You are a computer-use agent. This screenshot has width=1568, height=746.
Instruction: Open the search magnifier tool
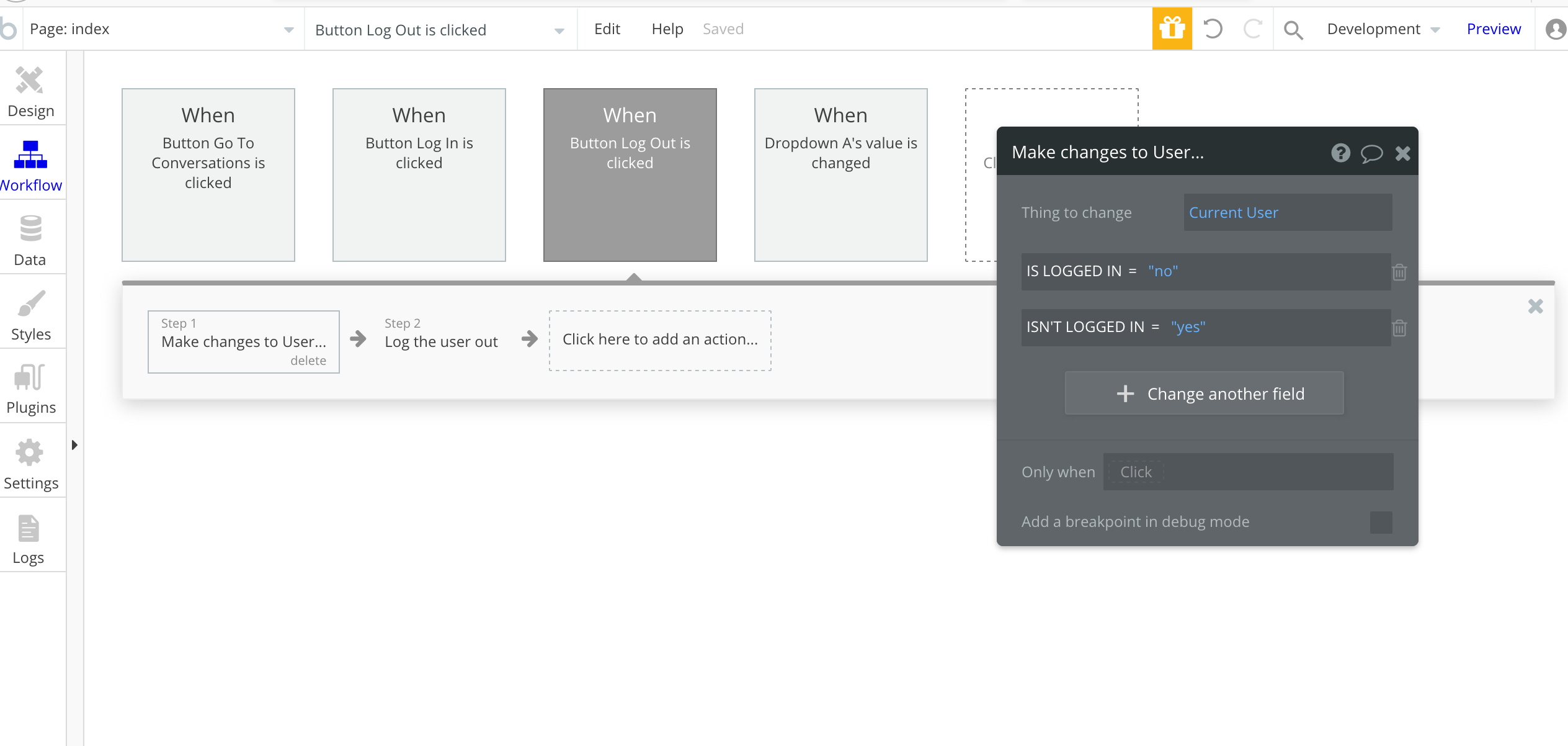(x=1293, y=29)
